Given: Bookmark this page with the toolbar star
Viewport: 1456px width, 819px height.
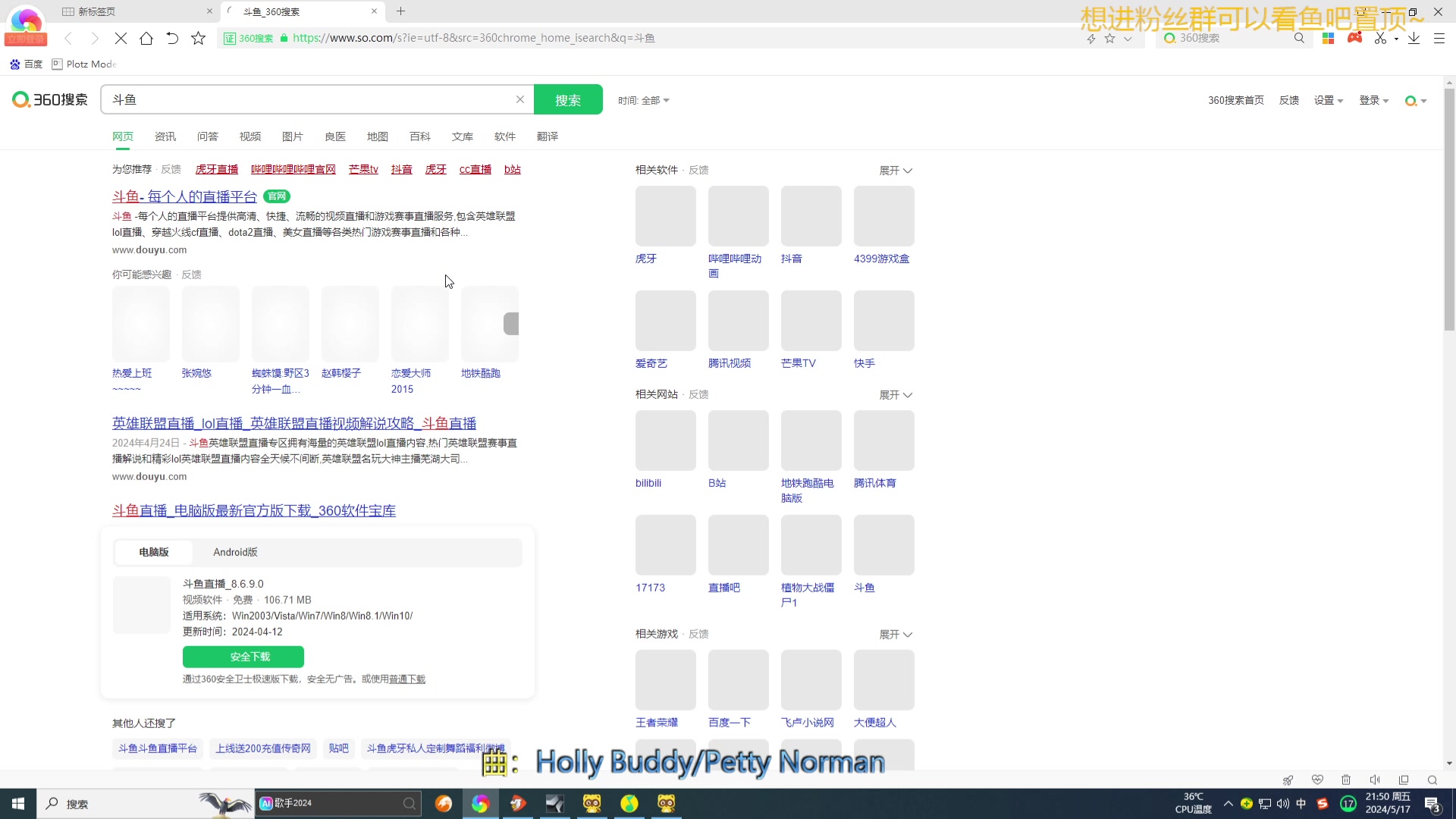Looking at the screenshot, I should coord(198,38).
